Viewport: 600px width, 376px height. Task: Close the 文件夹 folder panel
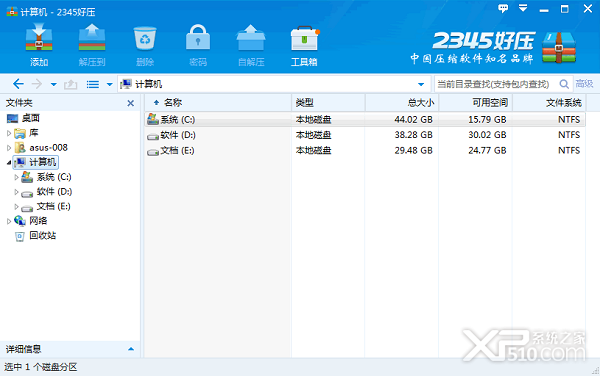click(x=130, y=103)
